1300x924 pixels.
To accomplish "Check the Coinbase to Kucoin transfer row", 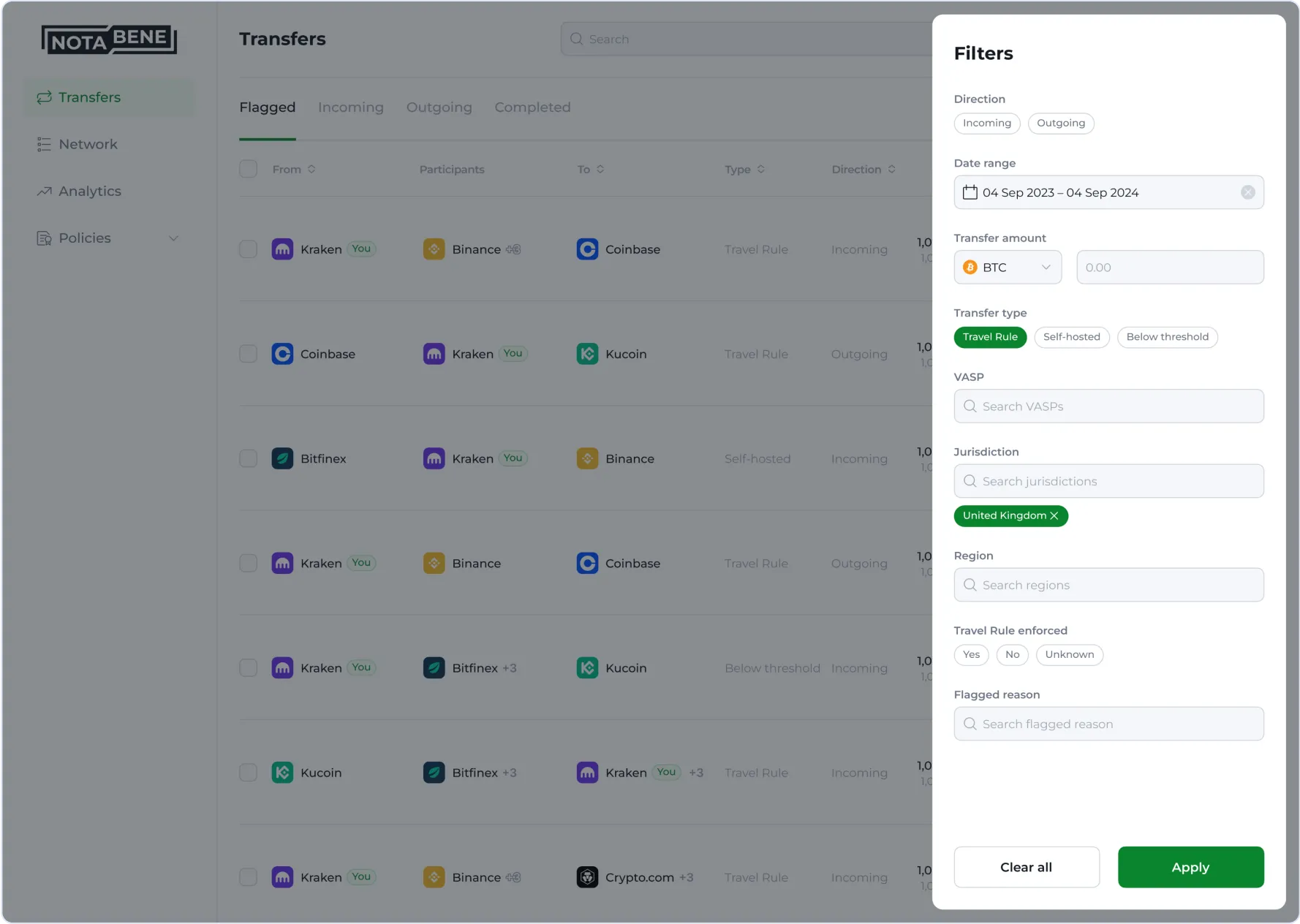I will pos(249,354).
